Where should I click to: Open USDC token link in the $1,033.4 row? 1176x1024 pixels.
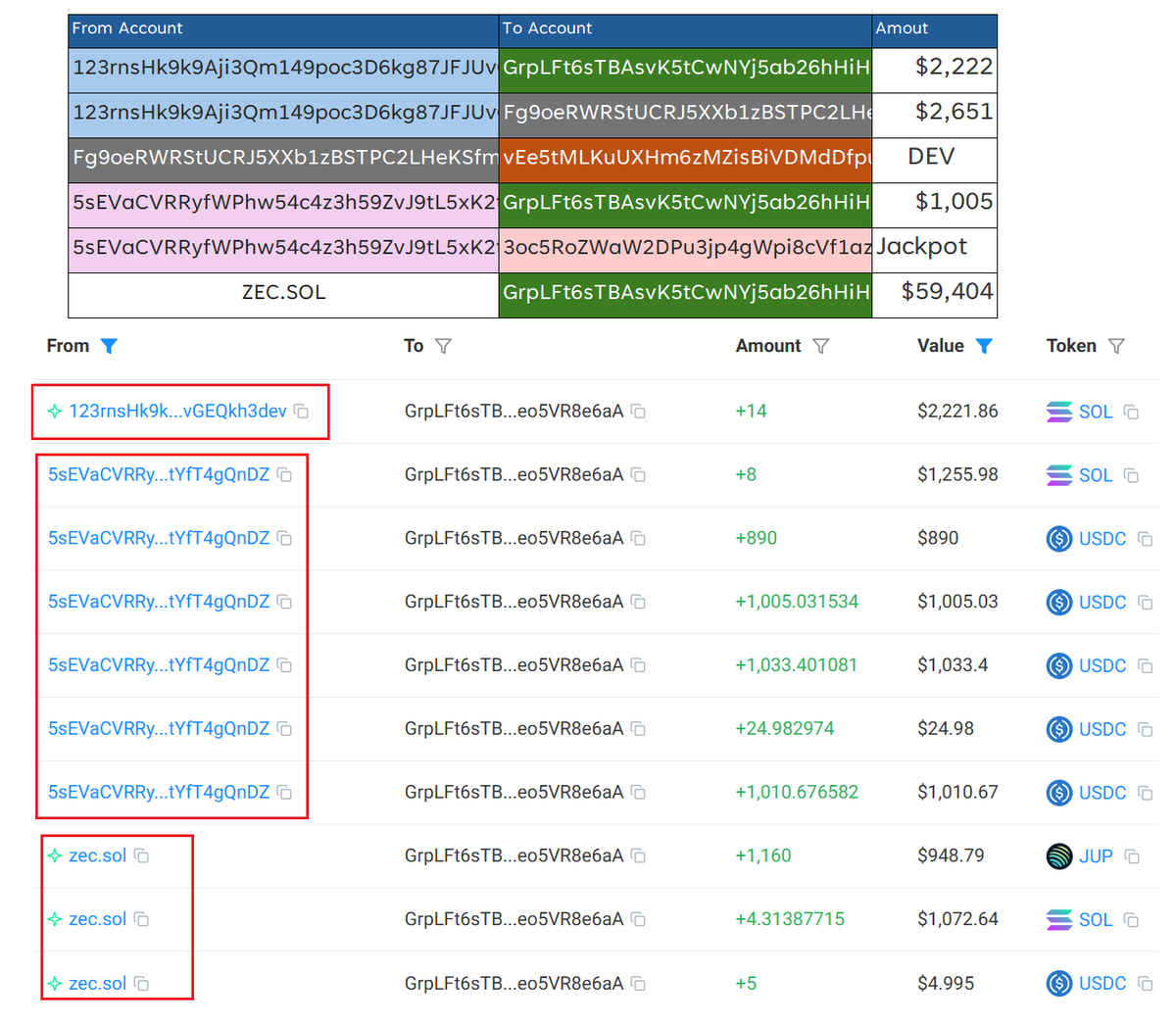pos(1102,666)
